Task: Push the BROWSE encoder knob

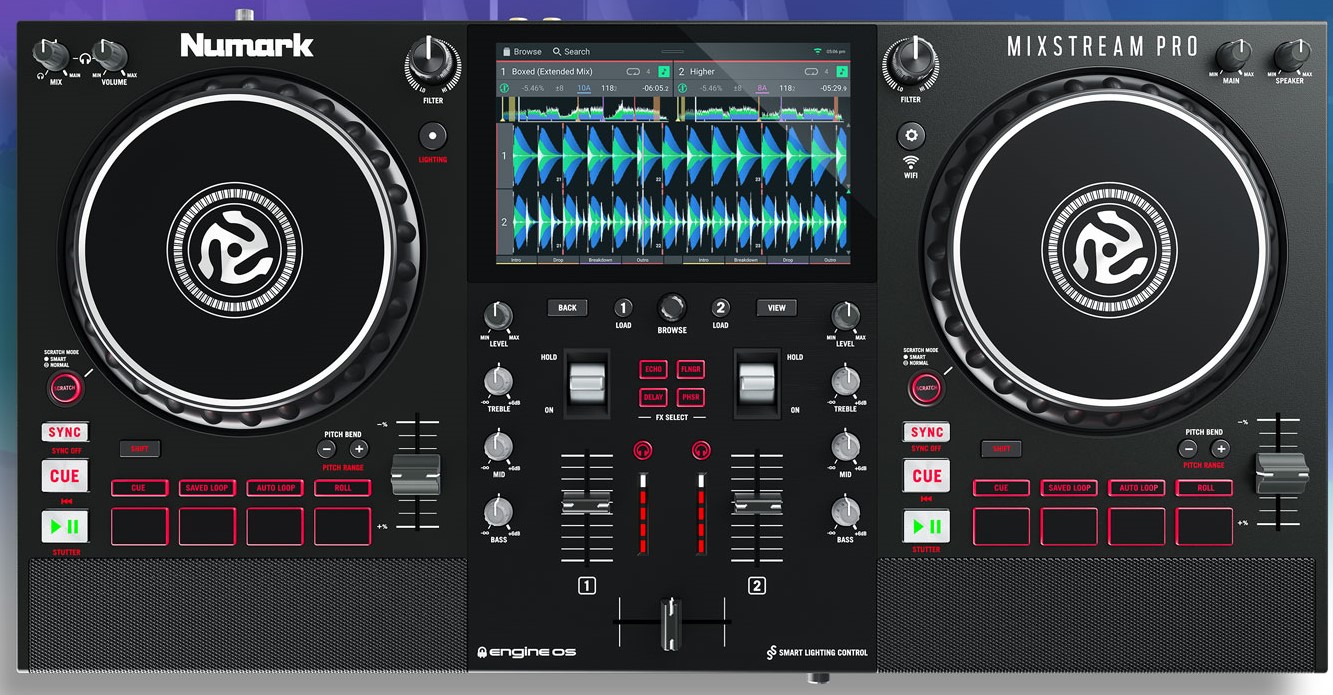Action: click(672, 307)
